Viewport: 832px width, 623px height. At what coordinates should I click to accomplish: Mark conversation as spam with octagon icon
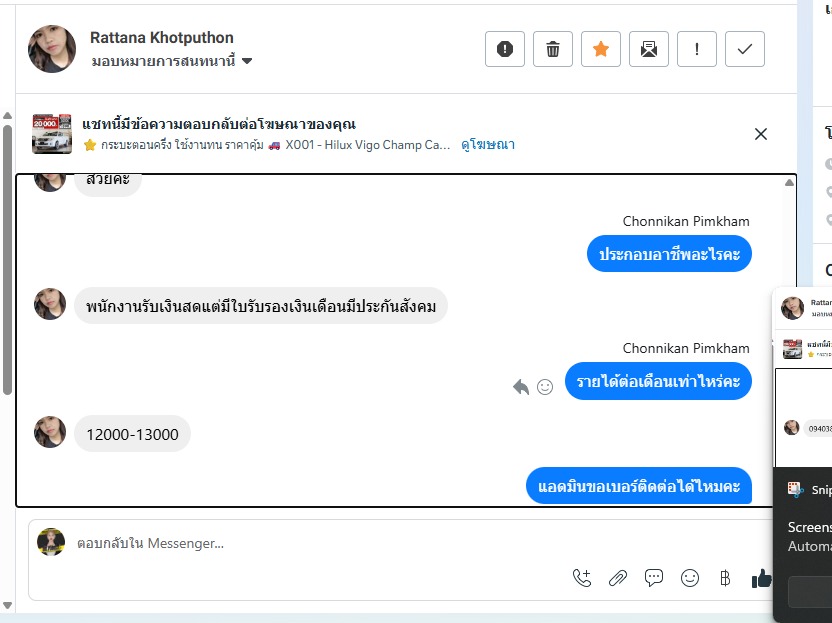505,49
